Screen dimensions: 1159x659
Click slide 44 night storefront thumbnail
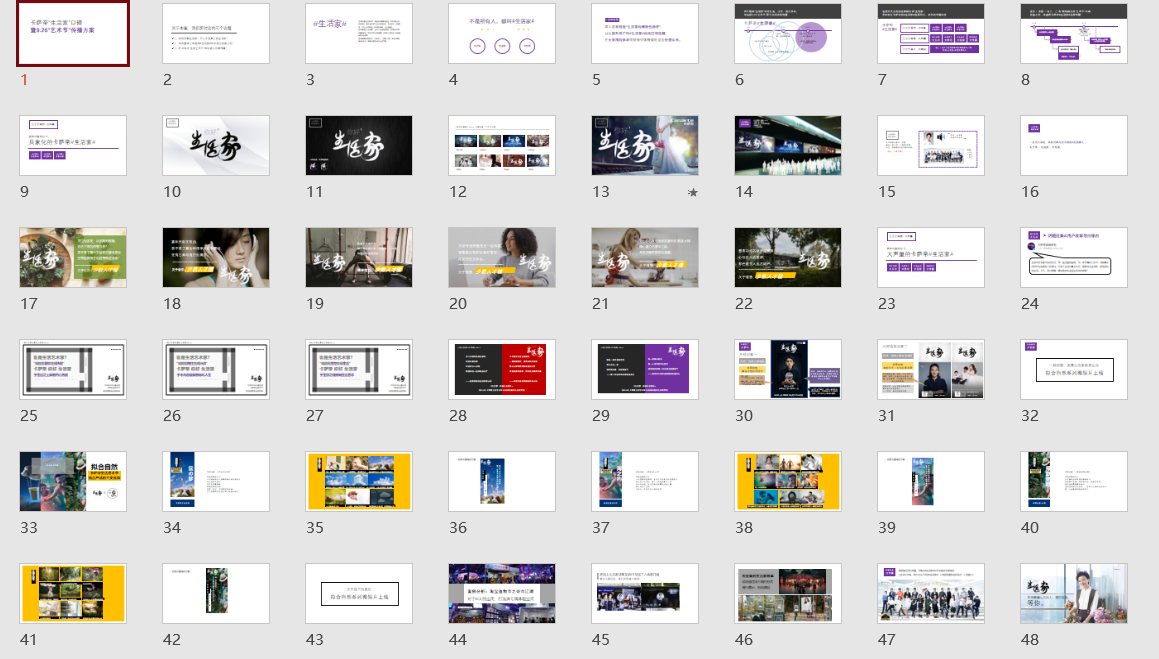click(x=502, y=594)
